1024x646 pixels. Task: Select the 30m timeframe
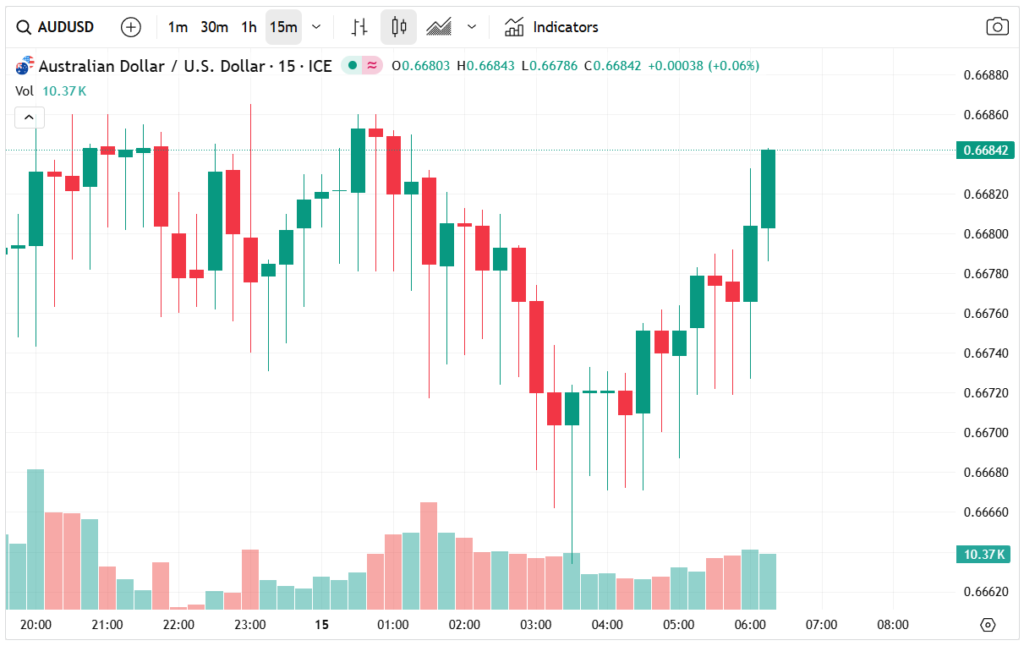[214, 27]
